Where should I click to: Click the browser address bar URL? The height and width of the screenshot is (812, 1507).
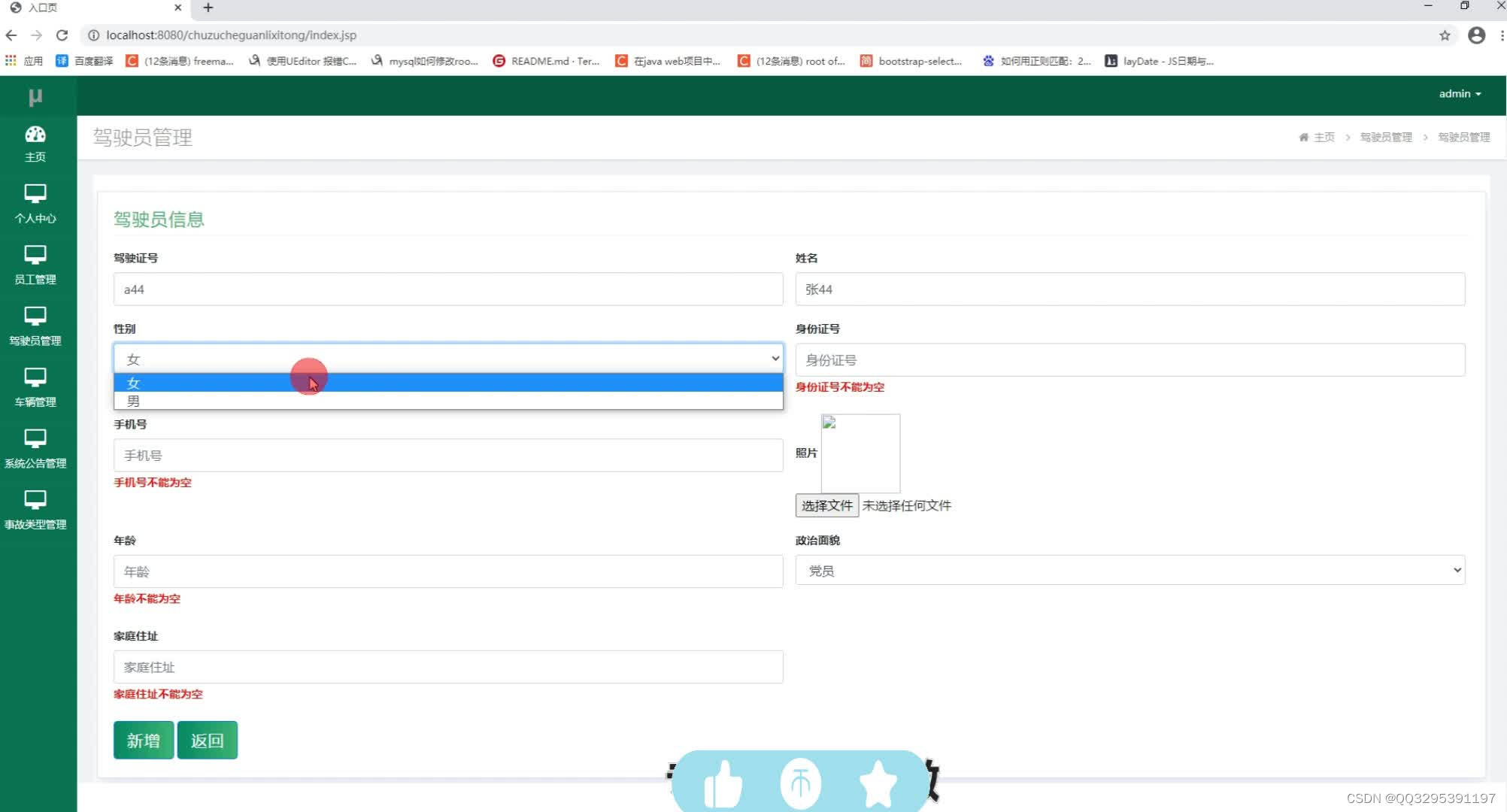pyautogui.click(x=232, y=35)
